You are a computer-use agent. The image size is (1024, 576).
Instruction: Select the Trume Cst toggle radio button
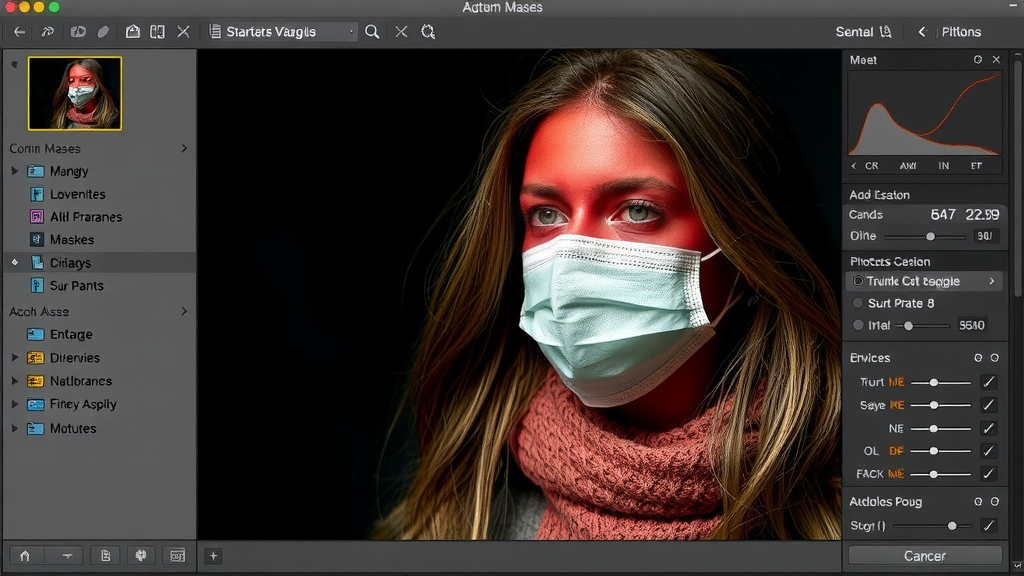click(857, 281)
